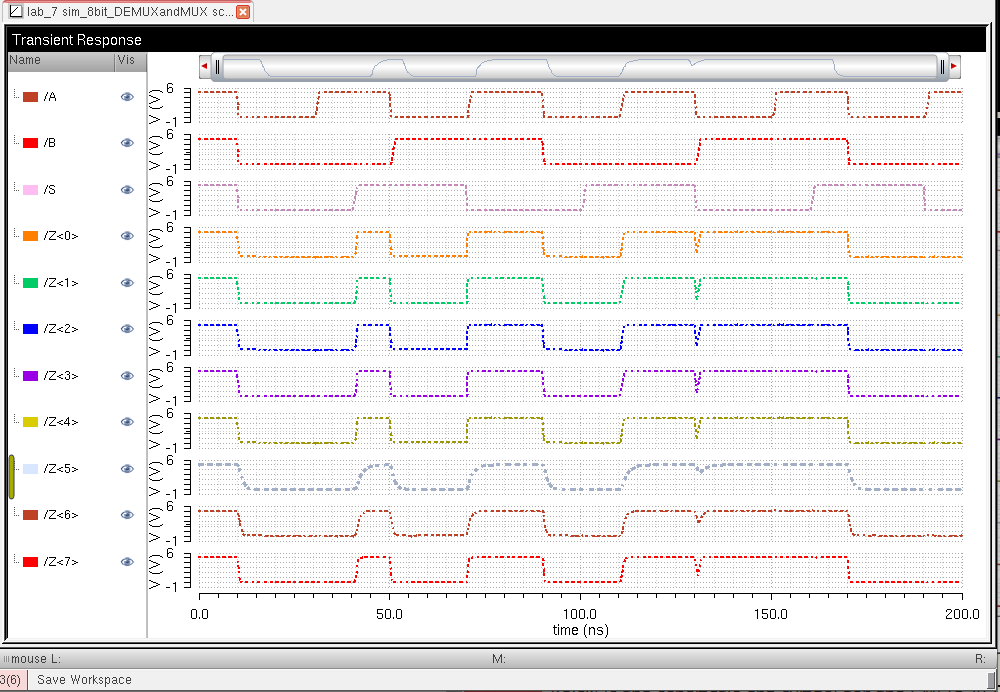Click the Vis column header

point(130,61)
